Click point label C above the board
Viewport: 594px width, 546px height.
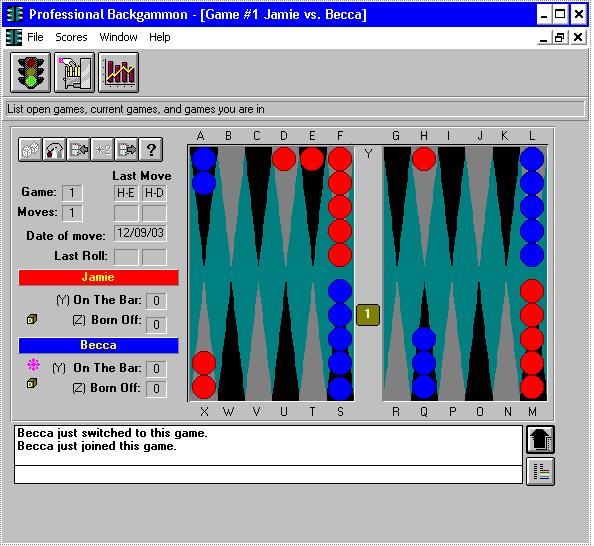coord(256,136)
